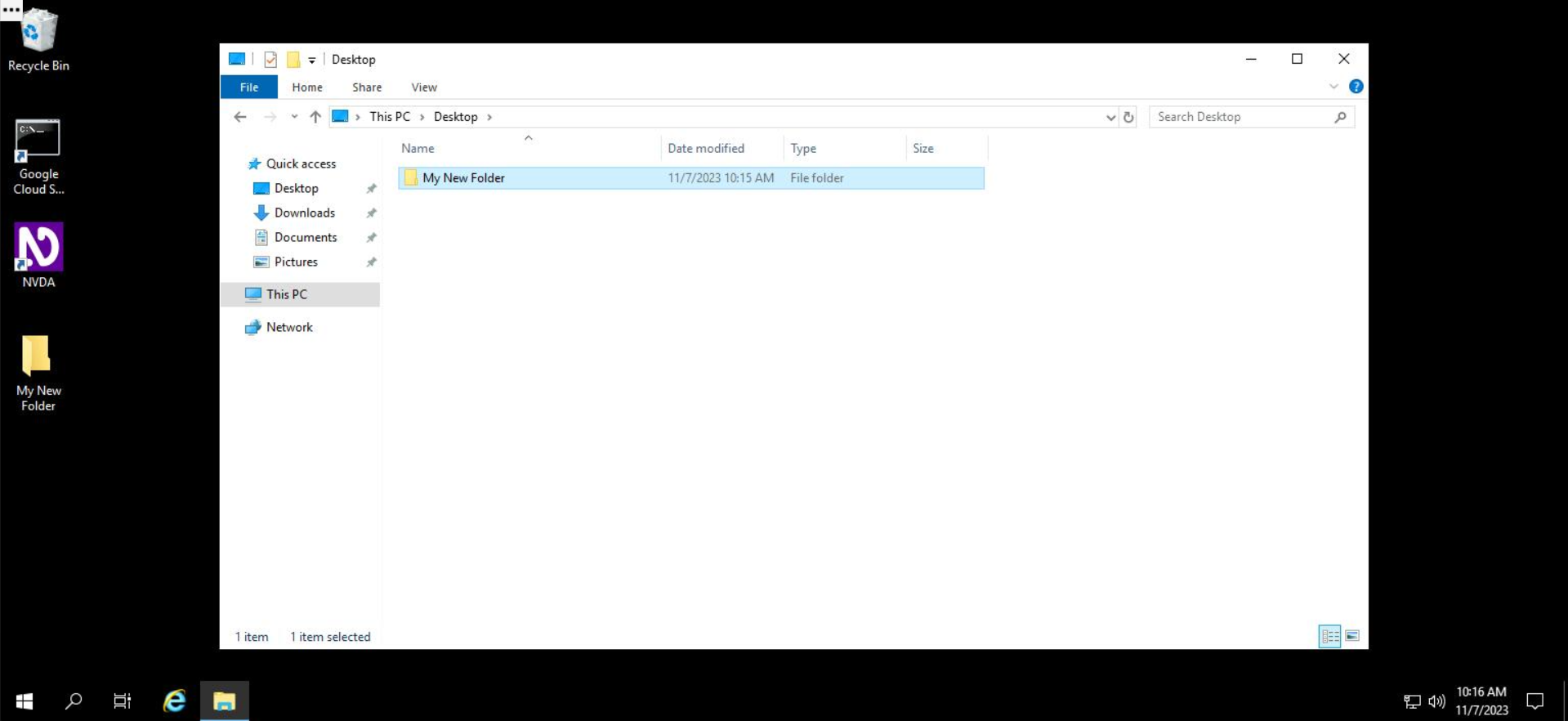Screen dimensions: 1568x721
Task: Sort by Date modified column
Action: click(721, 148)
